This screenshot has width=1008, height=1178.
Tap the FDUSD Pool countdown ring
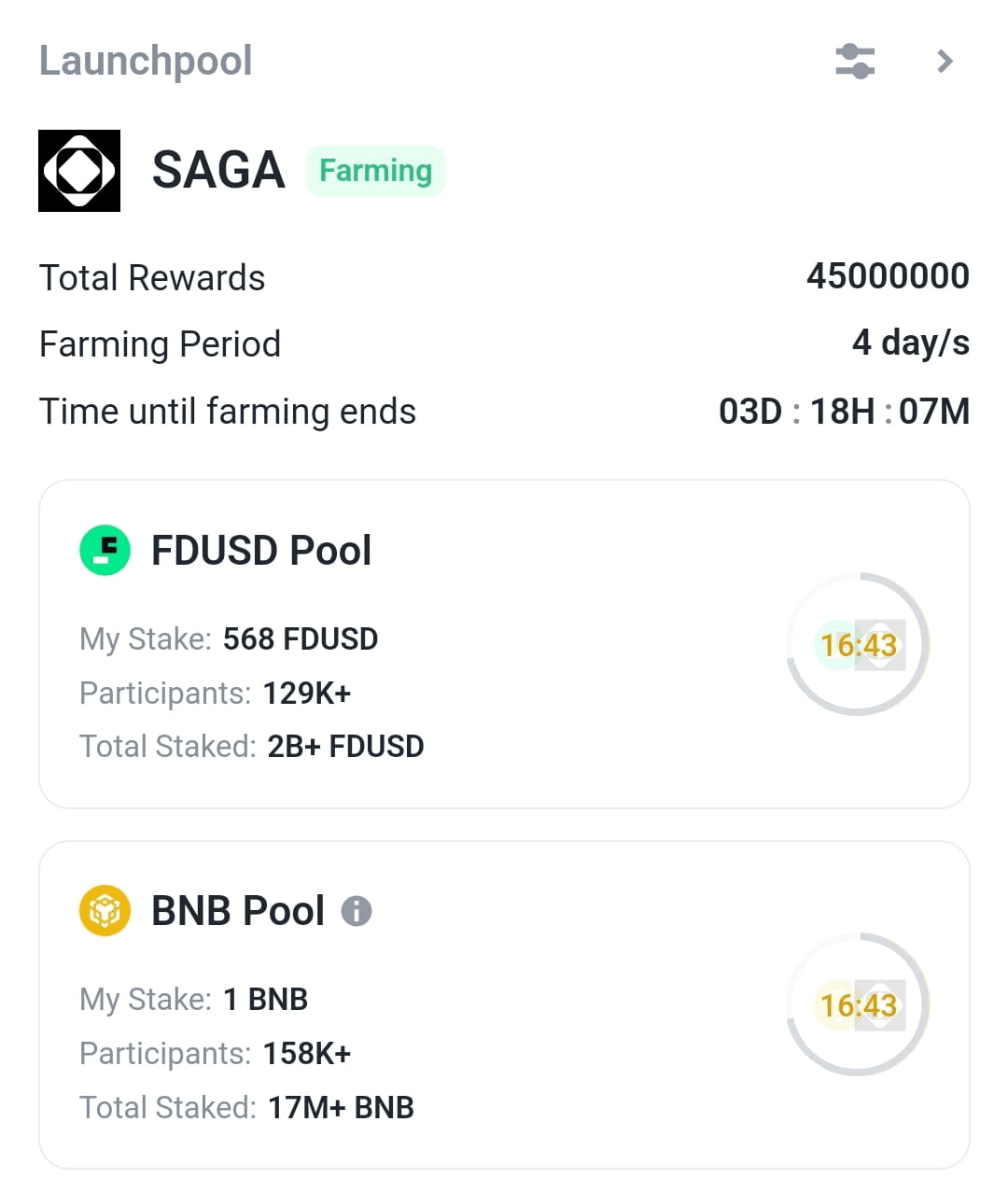coord(859,644)
